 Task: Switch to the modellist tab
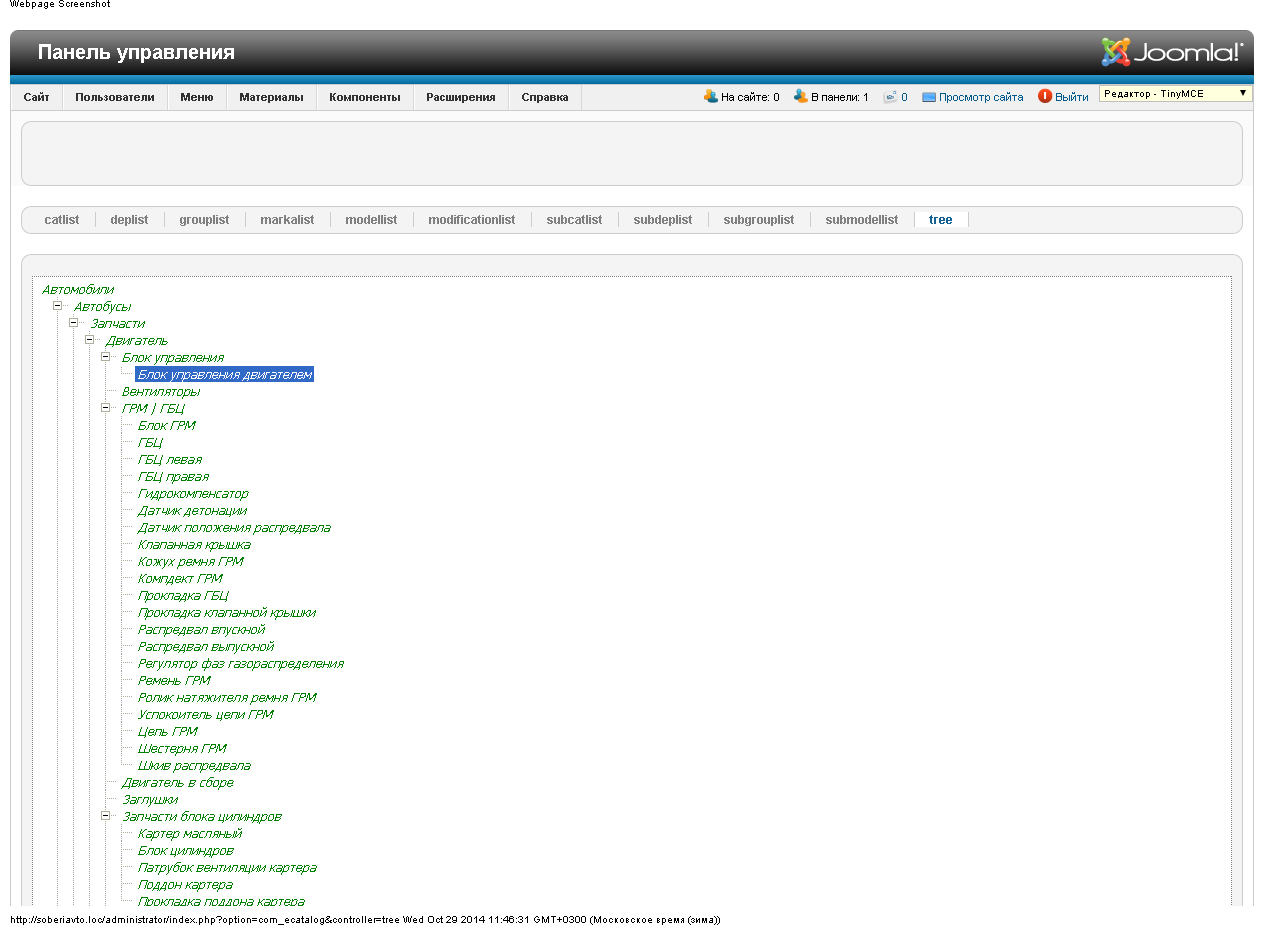click(x=371, y=220)
